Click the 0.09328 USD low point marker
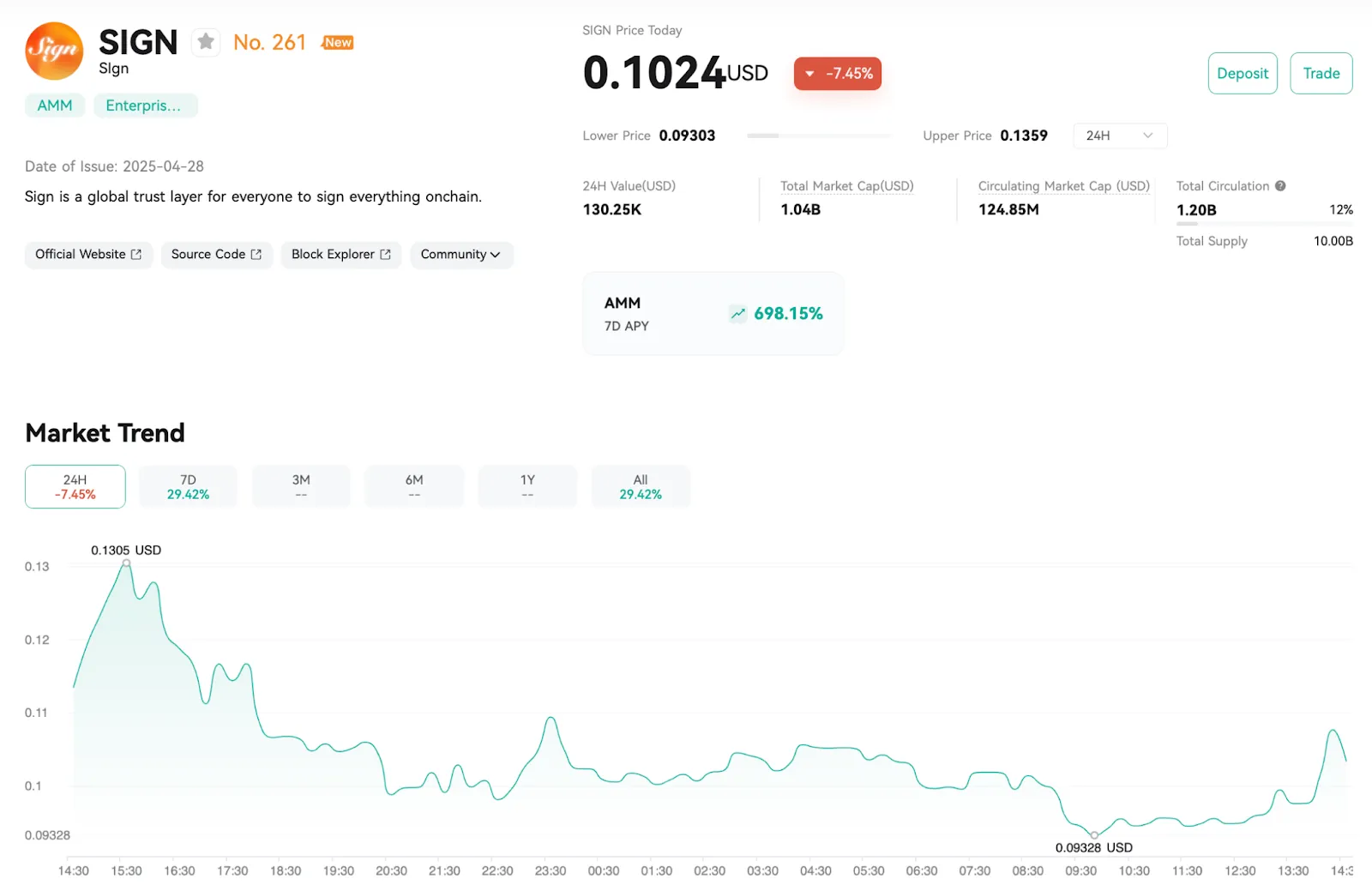The image size is (1372, 885). coord(1094,834)
